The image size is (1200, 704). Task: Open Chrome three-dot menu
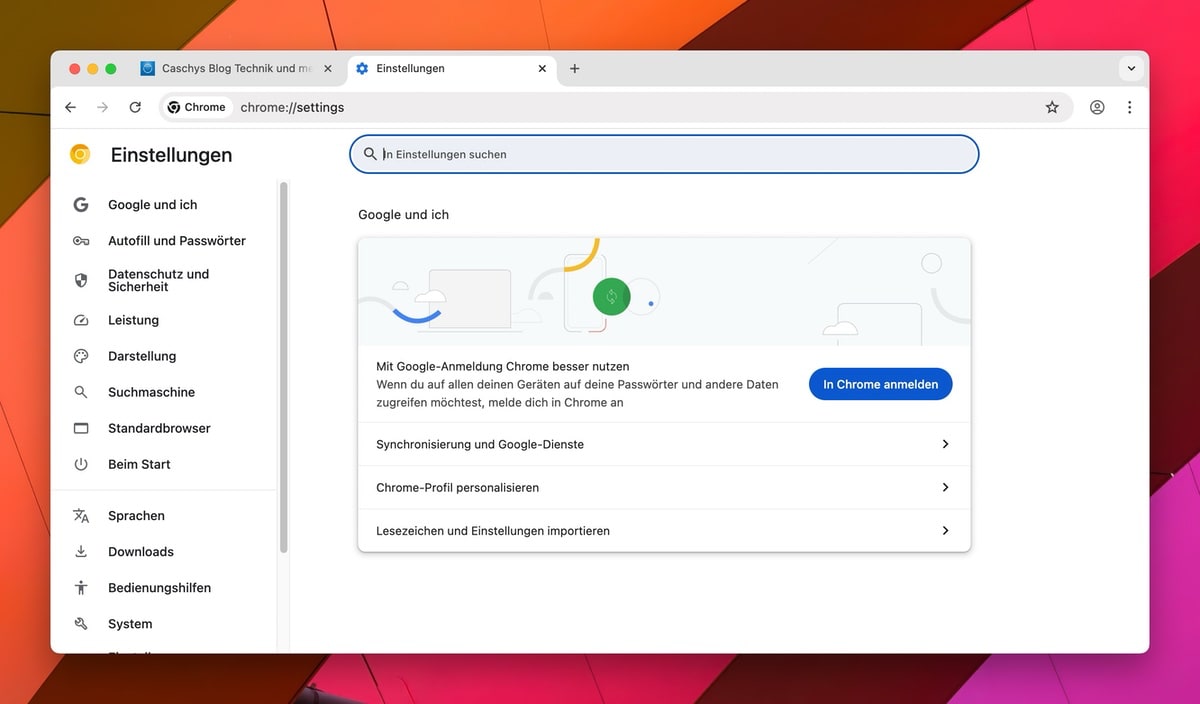pos(1130,107)
